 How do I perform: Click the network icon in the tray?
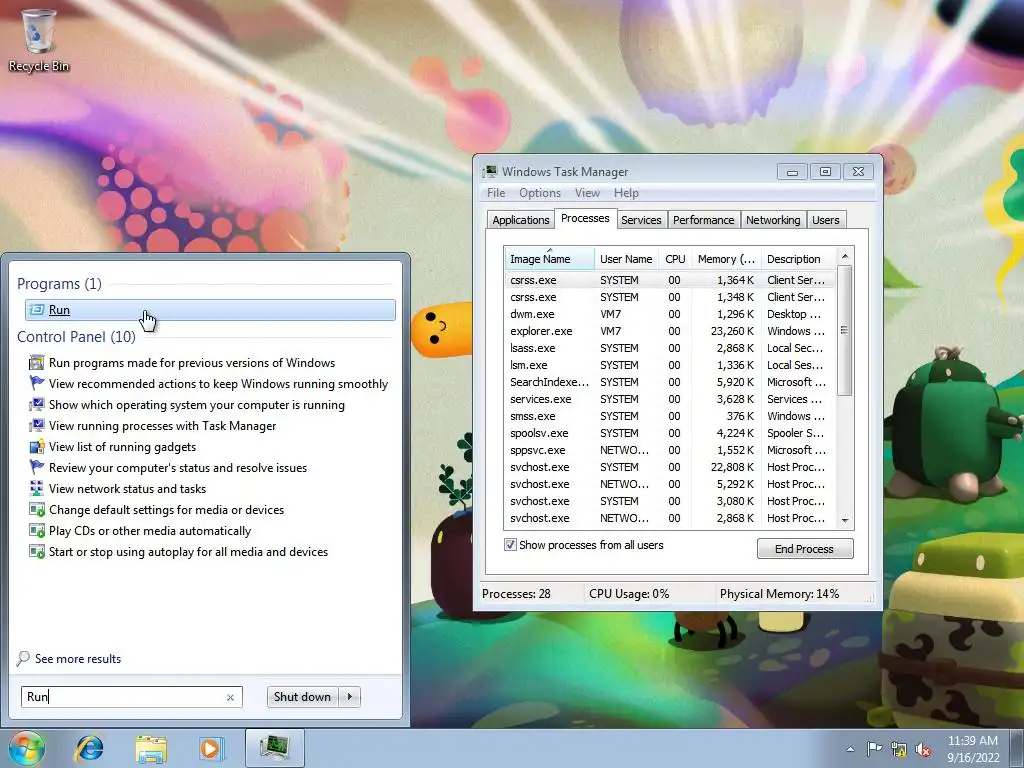(x=899, y=749)
